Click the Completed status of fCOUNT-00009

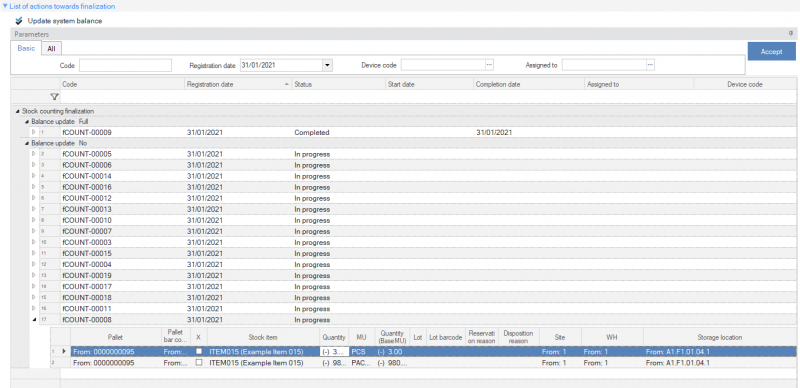(312, 133)
